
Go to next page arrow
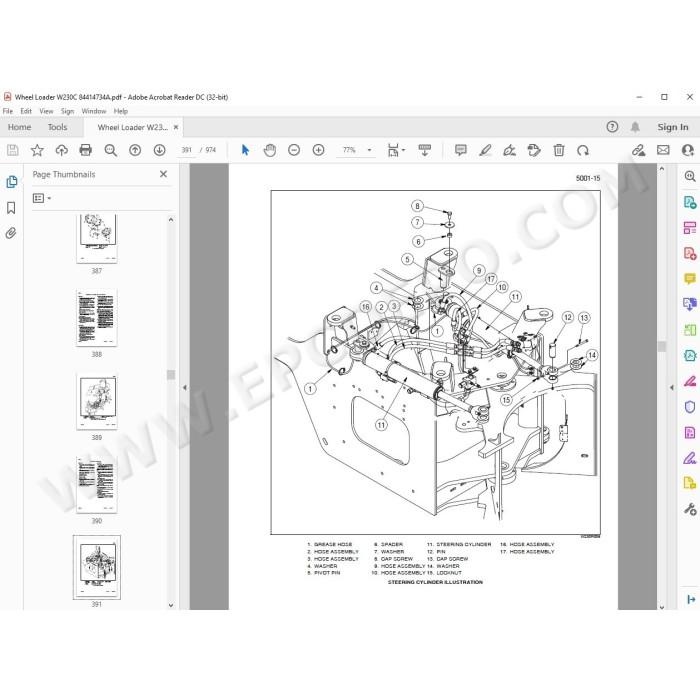(x=159, y=150)
